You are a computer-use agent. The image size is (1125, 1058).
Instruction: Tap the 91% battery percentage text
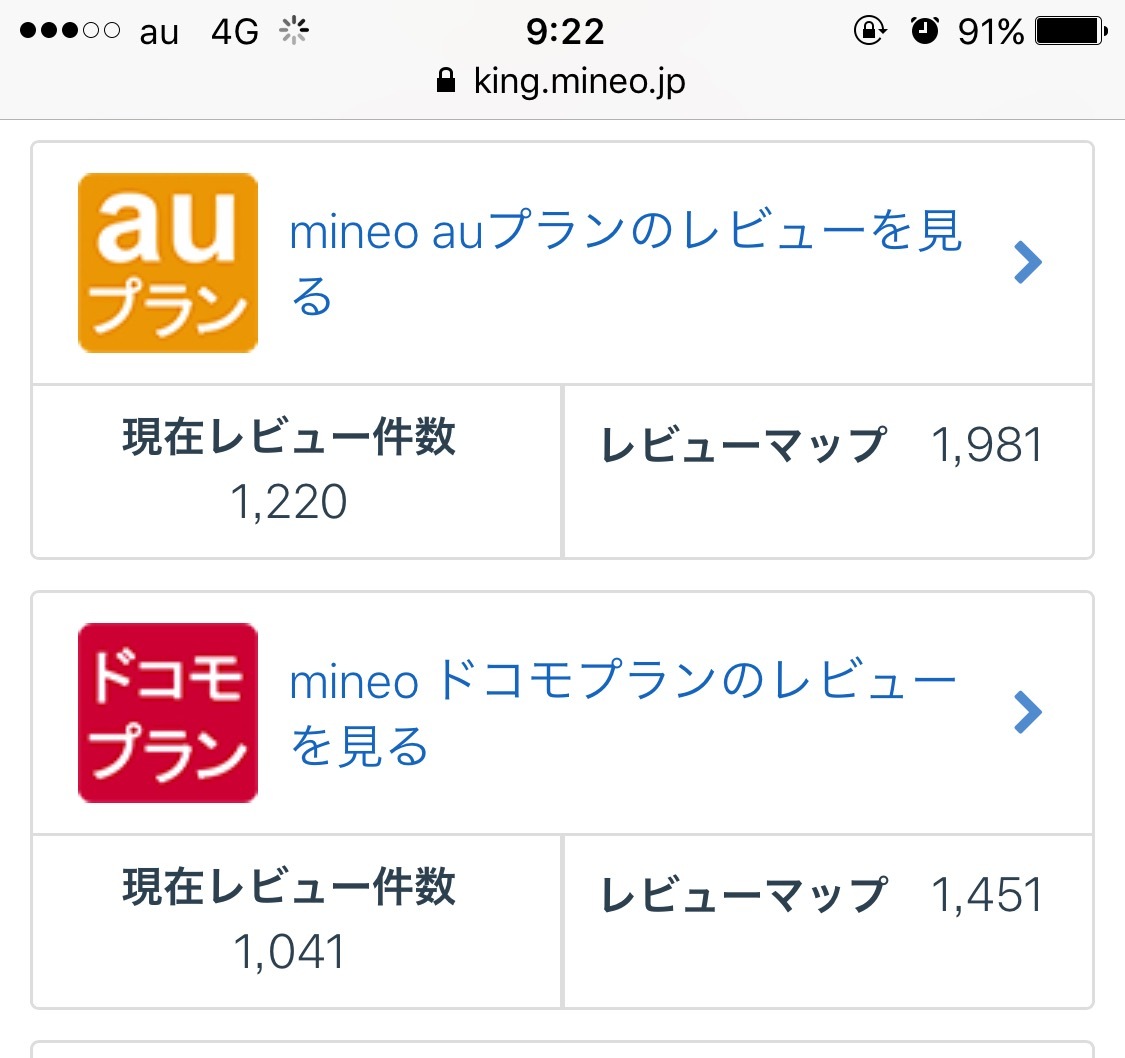click(x=990, y=32)
